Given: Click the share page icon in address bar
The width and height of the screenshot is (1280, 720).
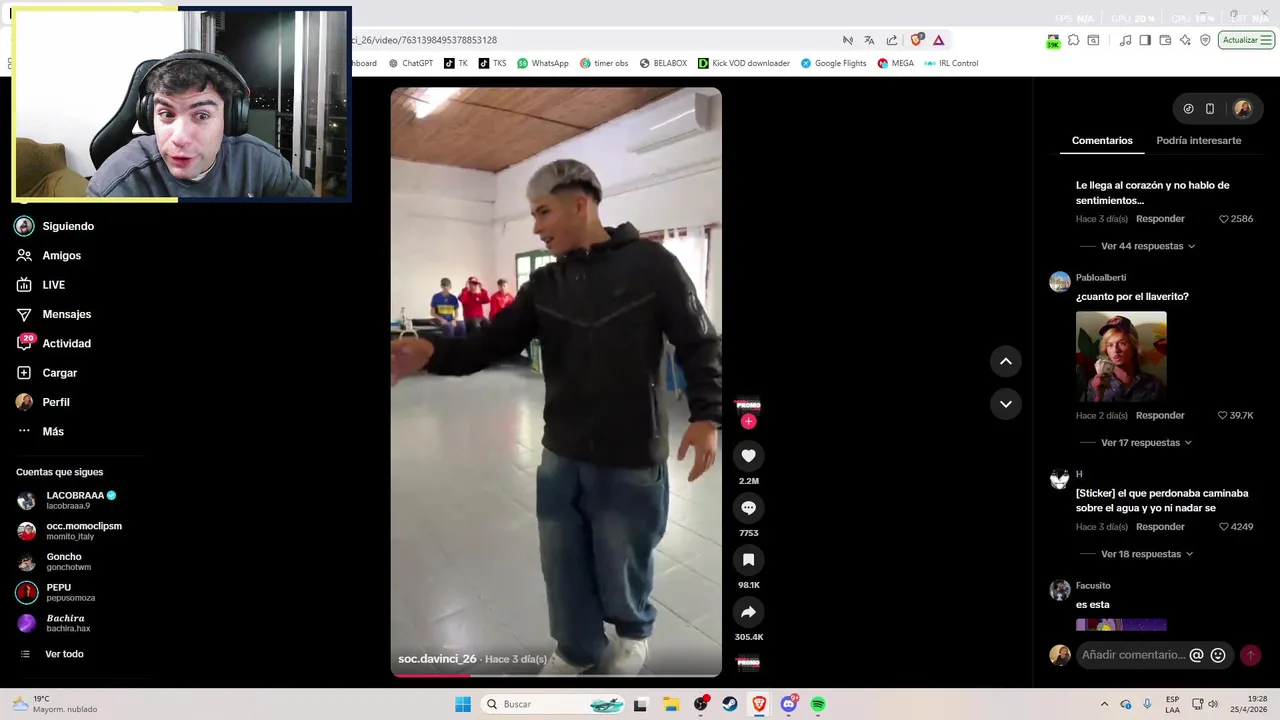Looking at the screenshot, I should [x=891, y=40].
